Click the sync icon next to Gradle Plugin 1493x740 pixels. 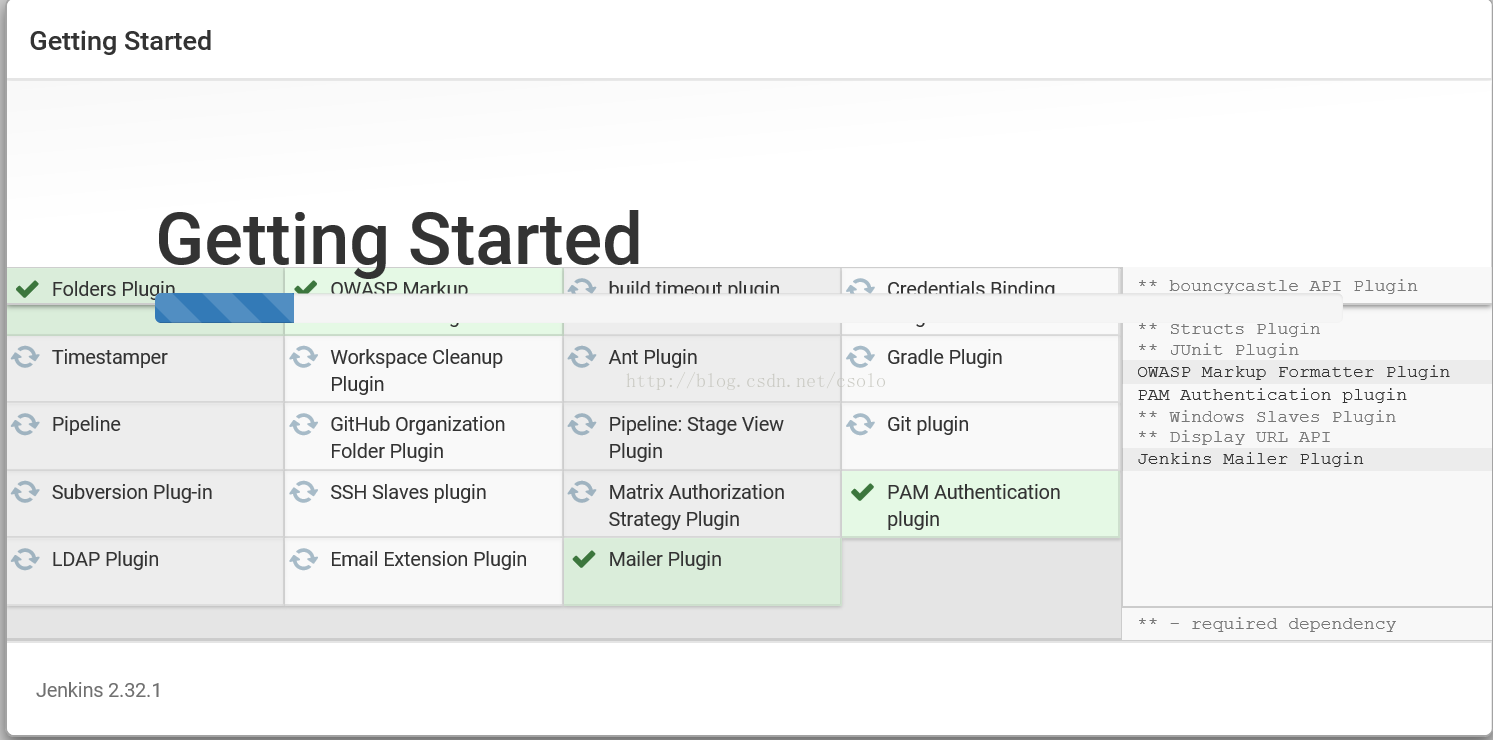(860, 357)
